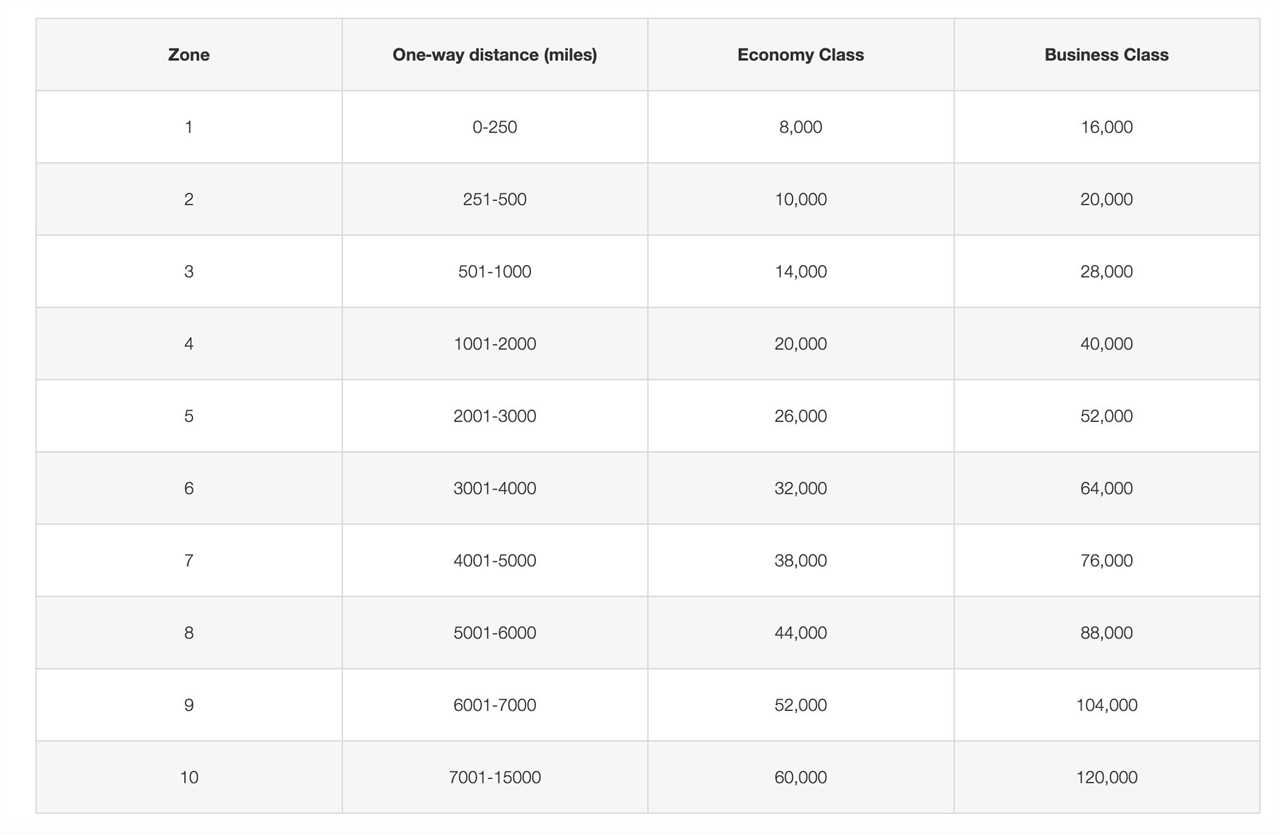This screenshot has width=1280, height=834.
Task: Select the 3001-4000 distance cell
Action: point(495,488)
